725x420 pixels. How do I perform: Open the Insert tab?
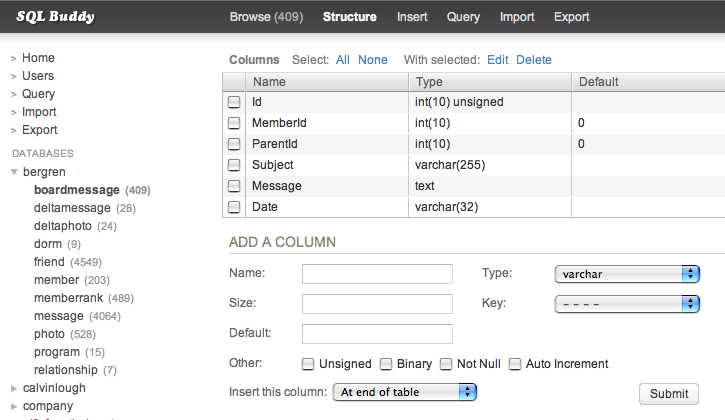[x=412, y=17]
